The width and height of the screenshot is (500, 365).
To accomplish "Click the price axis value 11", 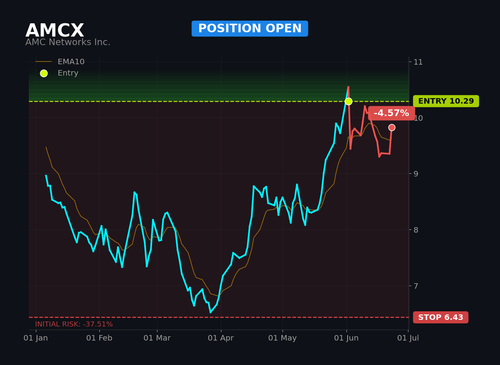I will coord(418,62).
